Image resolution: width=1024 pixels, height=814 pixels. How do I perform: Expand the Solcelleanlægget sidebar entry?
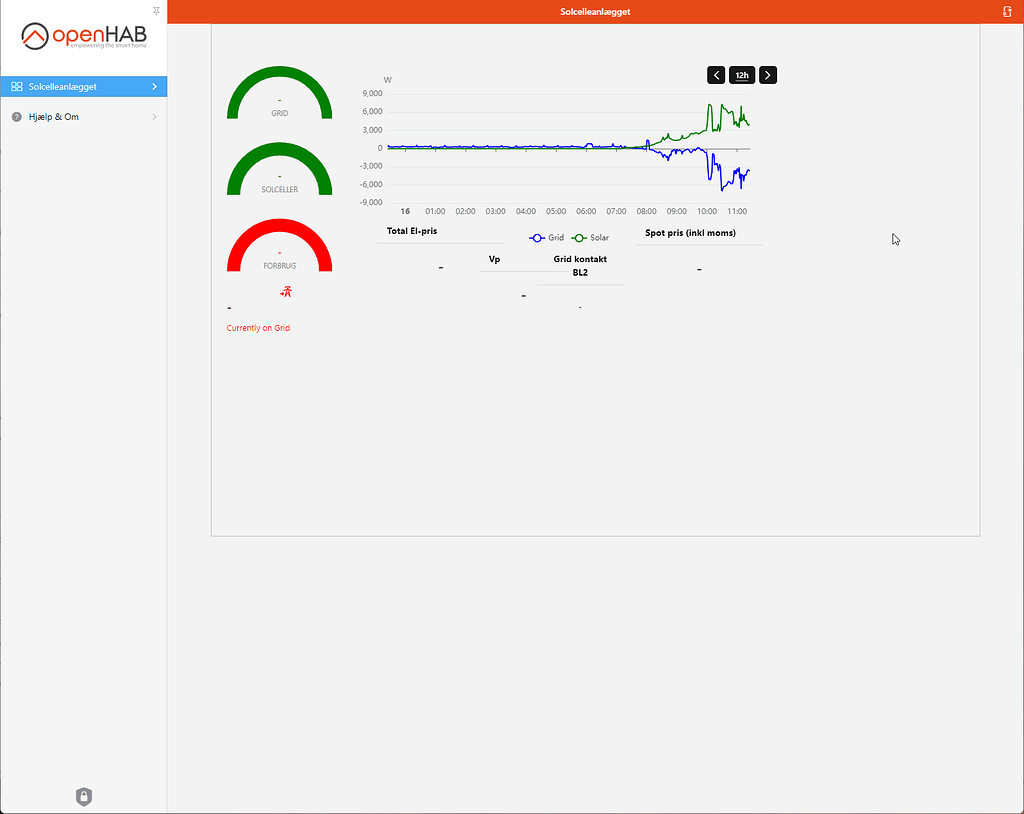[x=156, y=87]
